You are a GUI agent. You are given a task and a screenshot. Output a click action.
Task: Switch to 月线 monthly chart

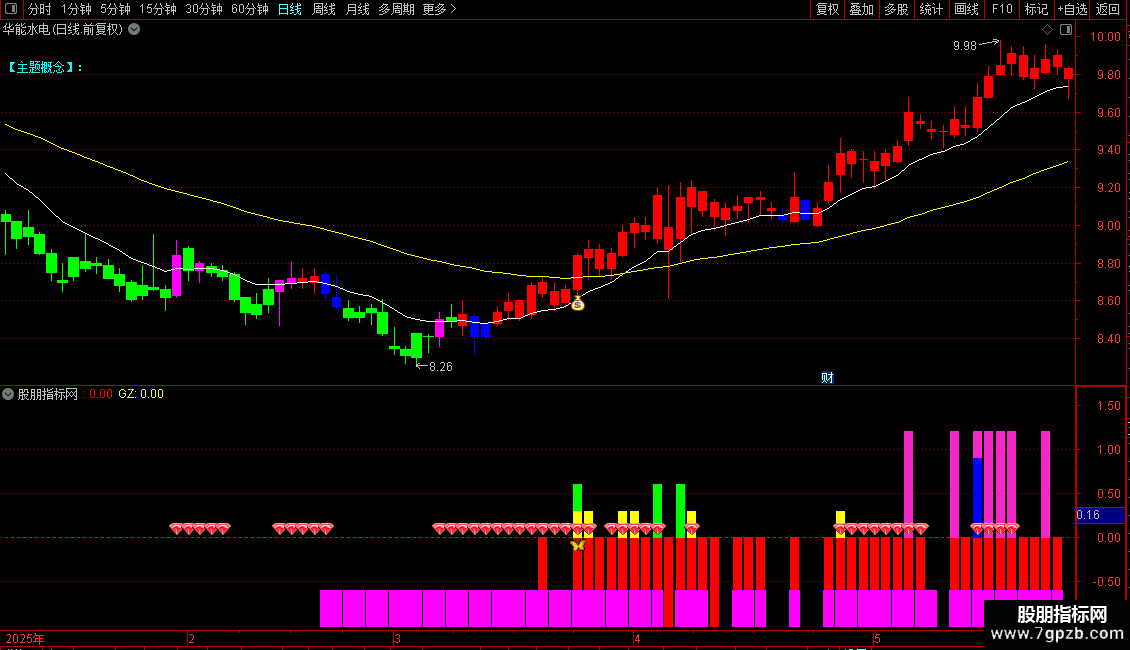357,9
